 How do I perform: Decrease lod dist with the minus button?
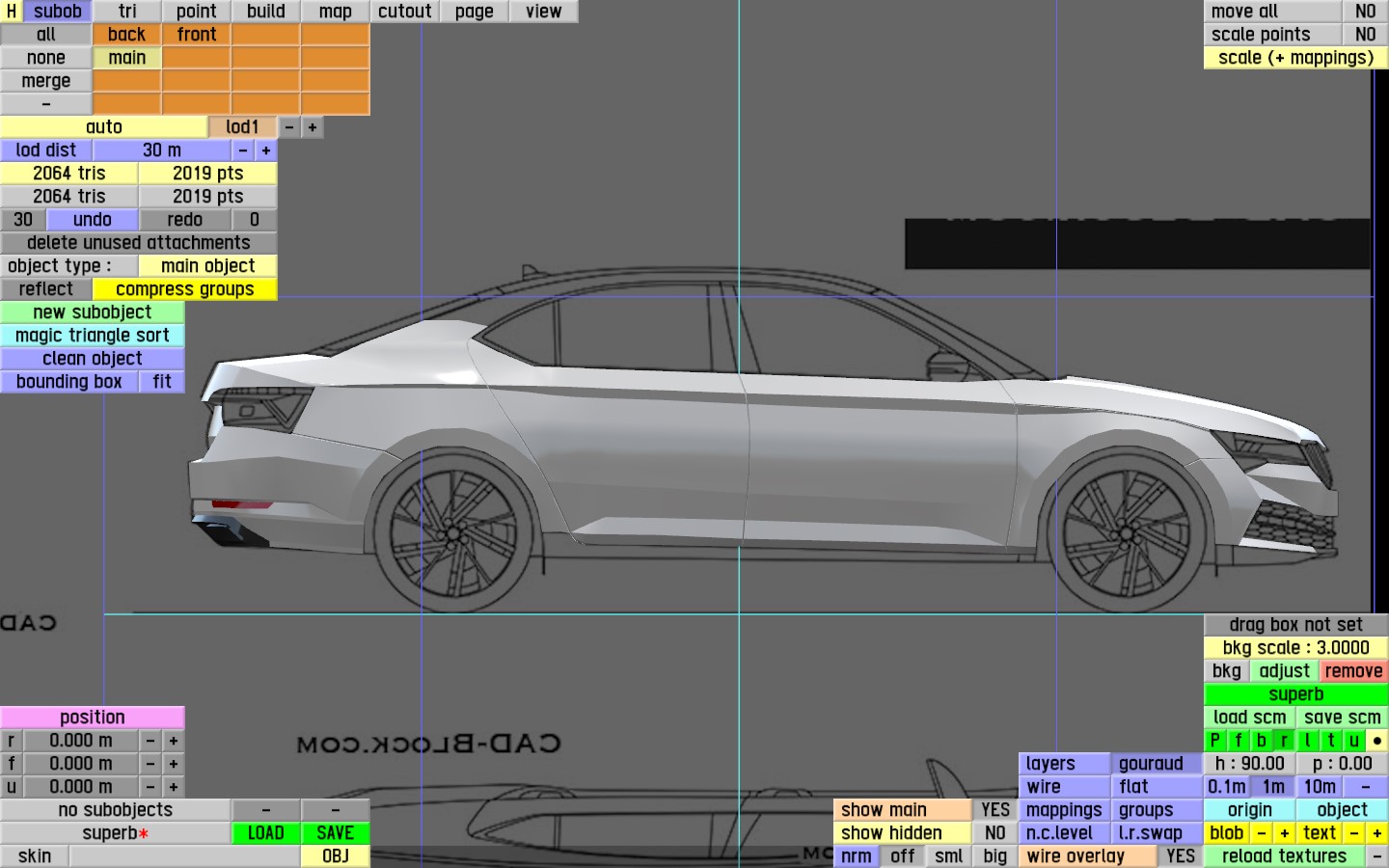point(243,150)
